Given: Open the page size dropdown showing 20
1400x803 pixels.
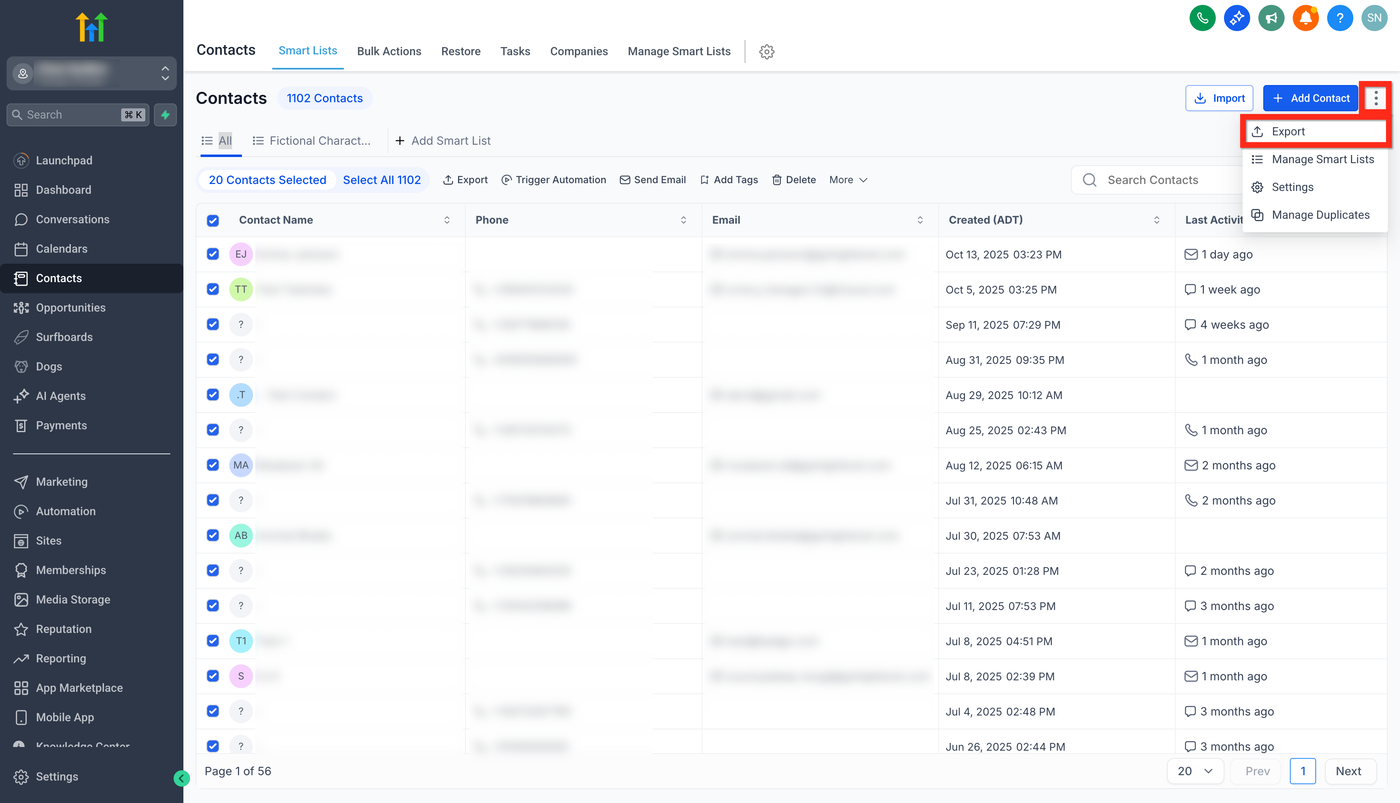Looking at the screenshot, I should pyautogui.click(x=1196, y=771).
